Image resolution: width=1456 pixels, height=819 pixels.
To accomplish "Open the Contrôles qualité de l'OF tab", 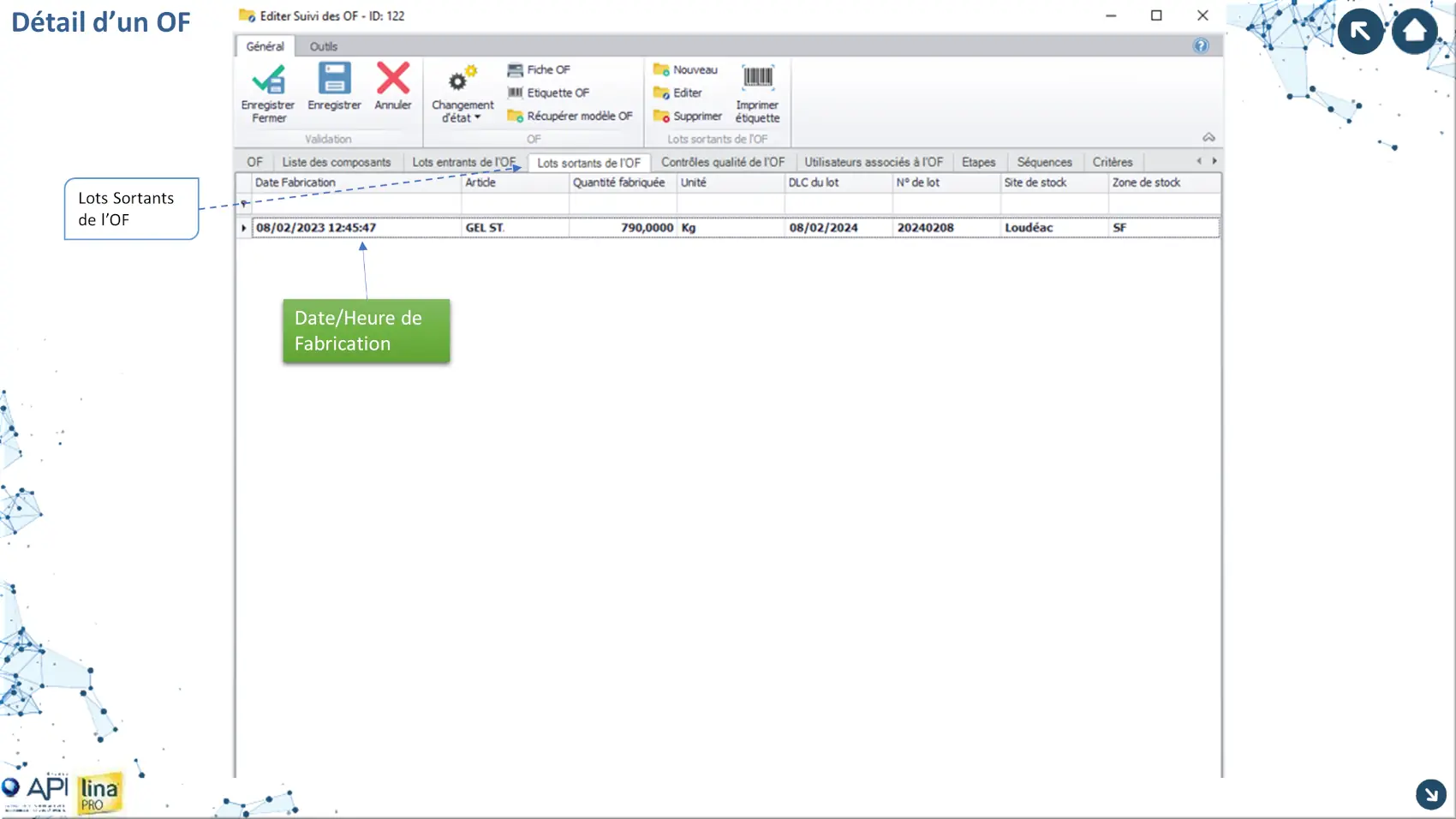I will 722,163.
